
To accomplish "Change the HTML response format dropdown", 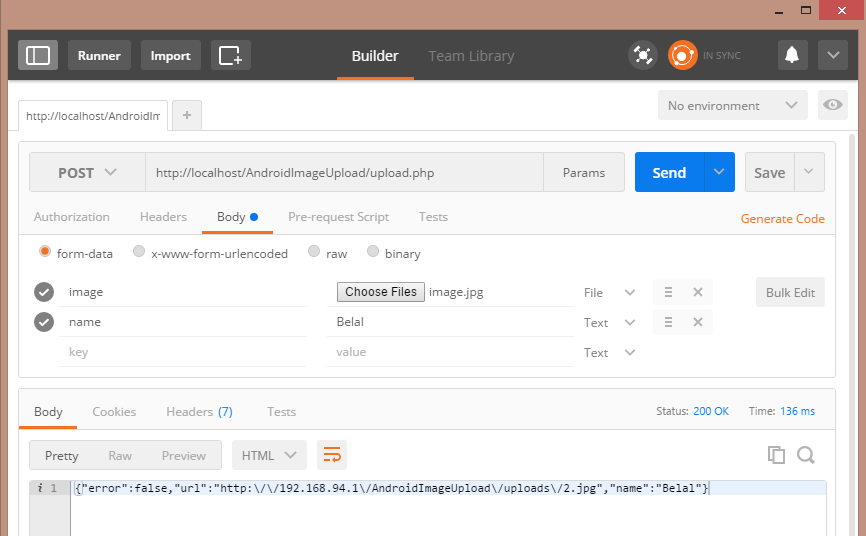I will click(x=269, y=455).
